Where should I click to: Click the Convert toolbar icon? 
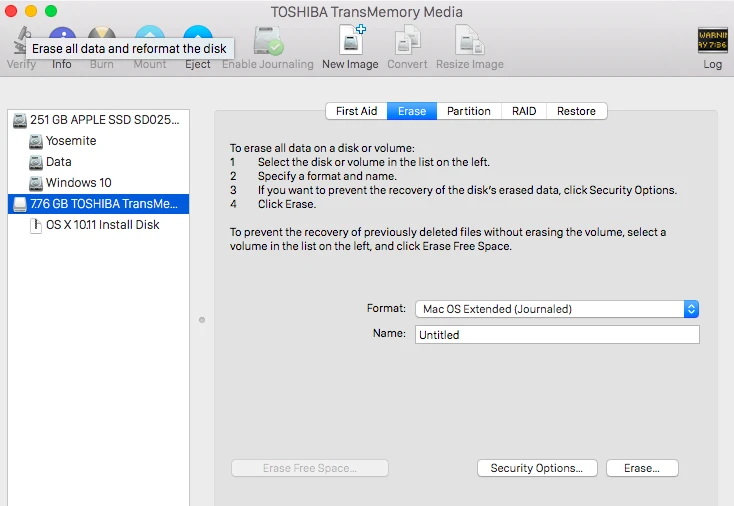[x=407, y=43]
